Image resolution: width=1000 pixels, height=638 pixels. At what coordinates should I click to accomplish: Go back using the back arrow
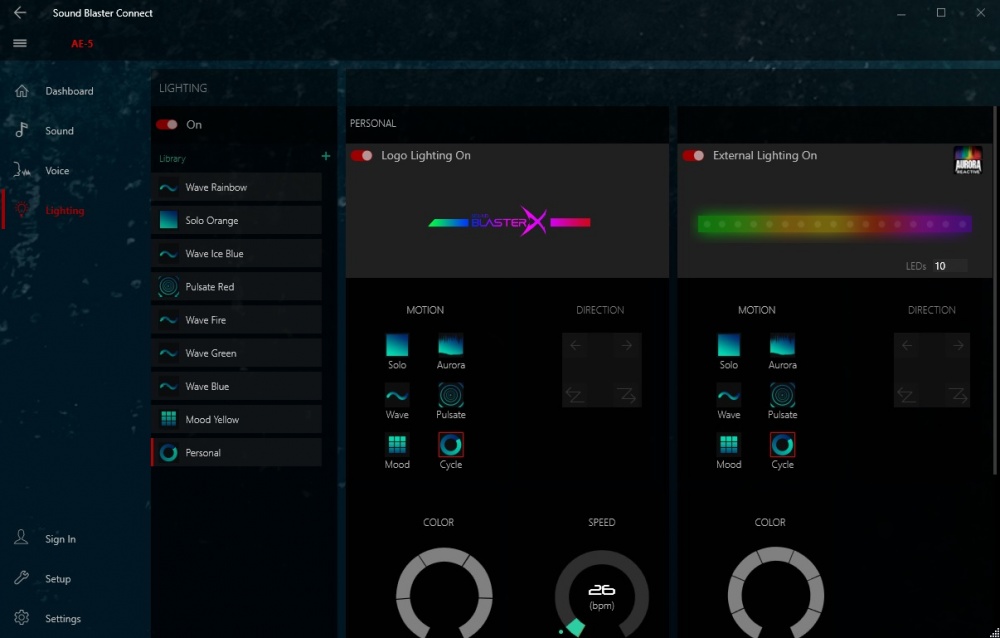tap(20, 12)
